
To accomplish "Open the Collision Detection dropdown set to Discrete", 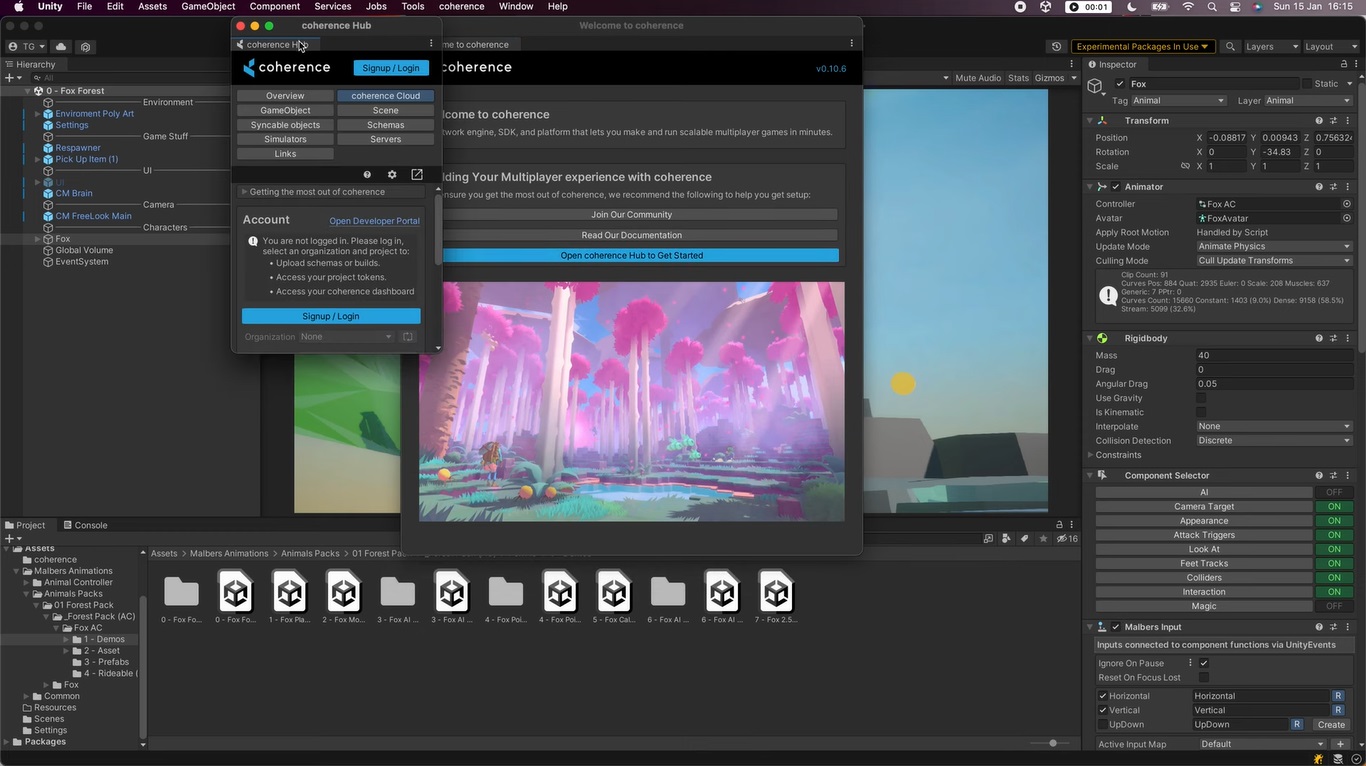I will coord(1274,440).
